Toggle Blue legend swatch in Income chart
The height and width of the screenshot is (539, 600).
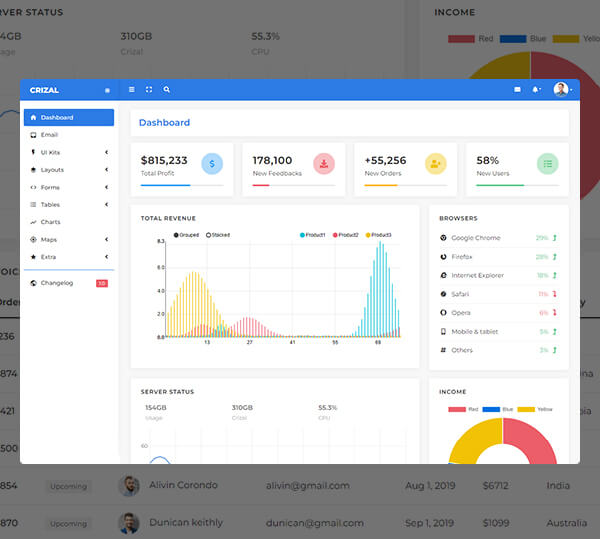(x=491, y=409)
